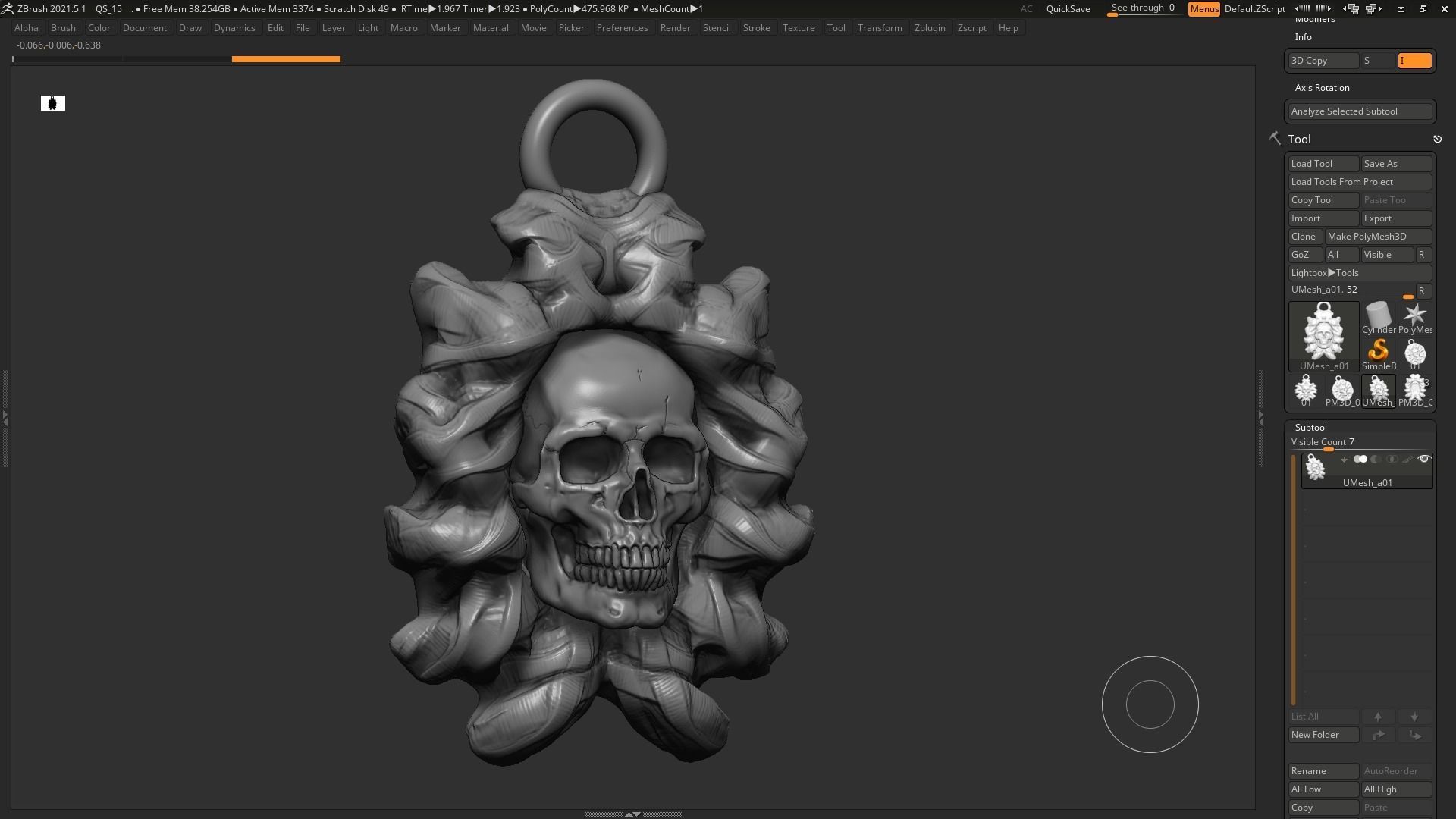This screenshot has width=1456, height=819.
Task: Adjust the Visible Count slider
Action: pos(1360,443)
